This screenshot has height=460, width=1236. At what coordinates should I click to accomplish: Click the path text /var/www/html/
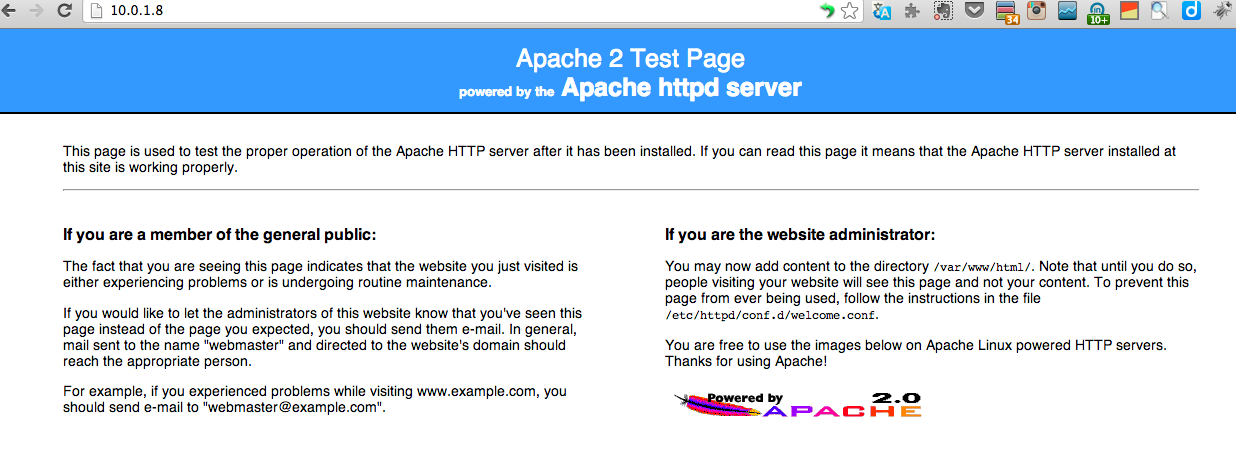(985, 267)
